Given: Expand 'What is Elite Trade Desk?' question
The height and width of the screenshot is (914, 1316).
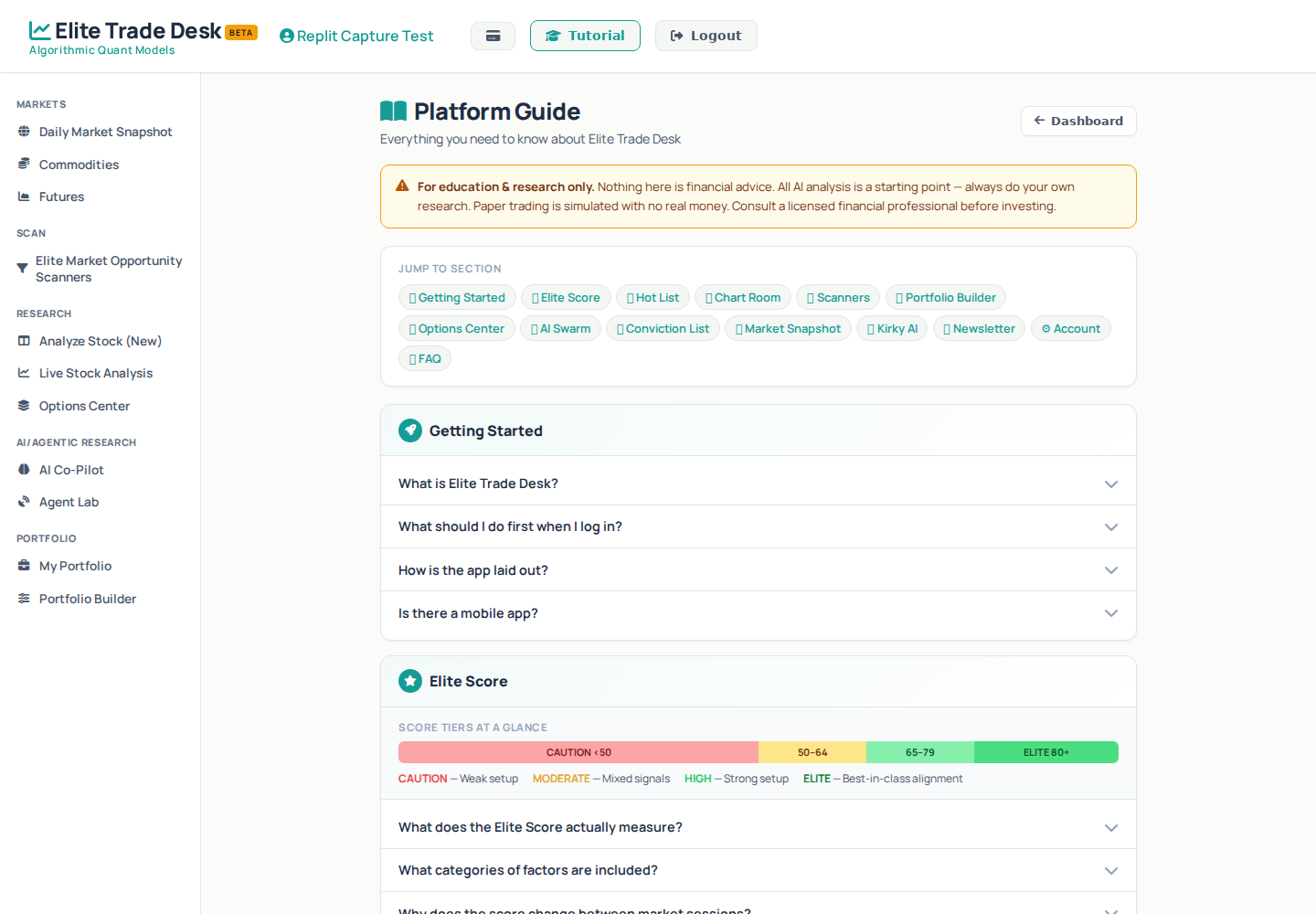Looking at the screenshot, I should pos(759,484).
